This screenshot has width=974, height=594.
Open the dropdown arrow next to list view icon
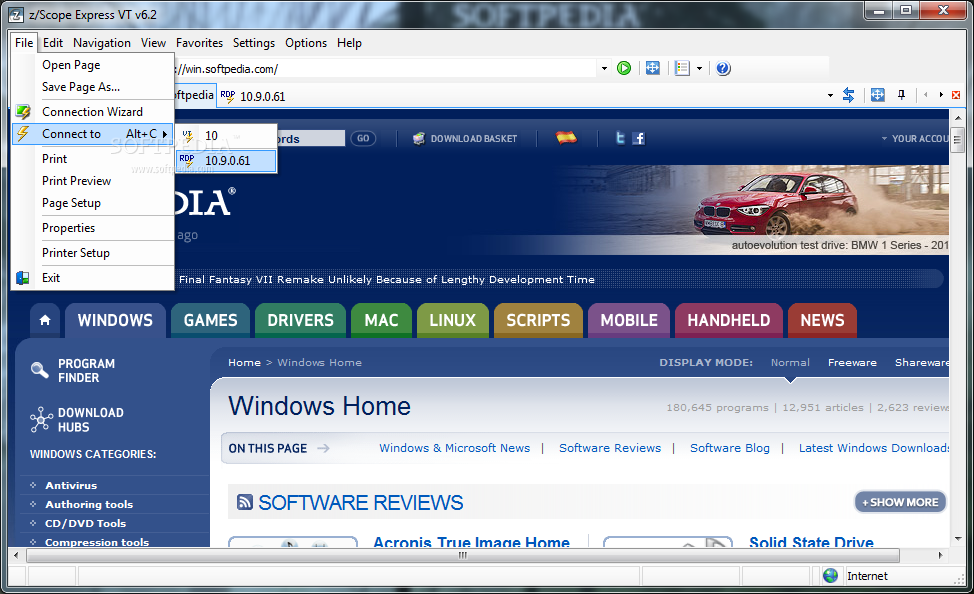point(699,68)
